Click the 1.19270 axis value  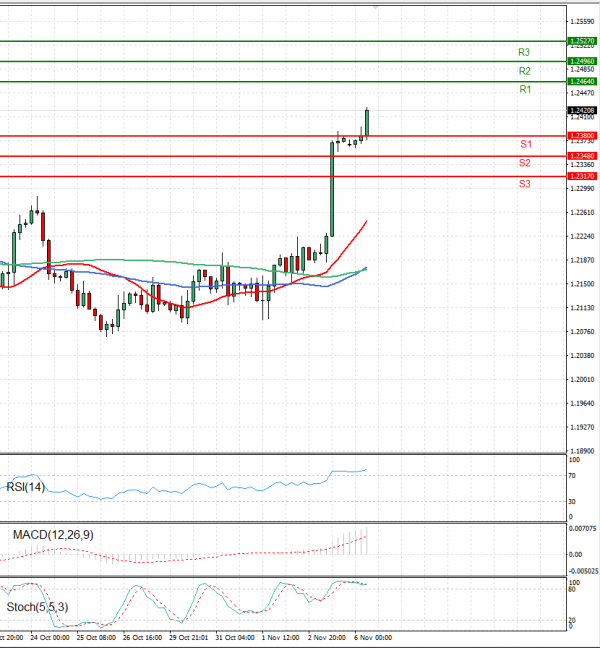click(x=582, y=427)
